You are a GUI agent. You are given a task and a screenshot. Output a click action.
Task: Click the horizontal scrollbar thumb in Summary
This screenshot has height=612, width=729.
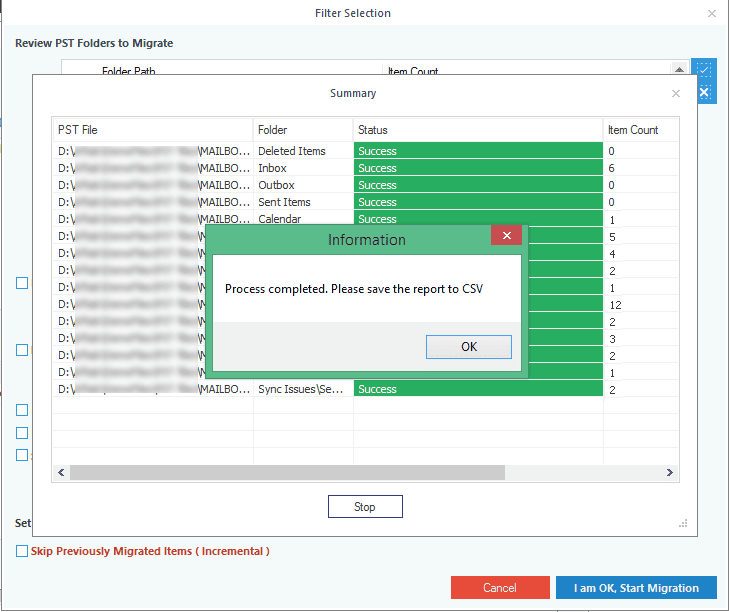(287, 472)
